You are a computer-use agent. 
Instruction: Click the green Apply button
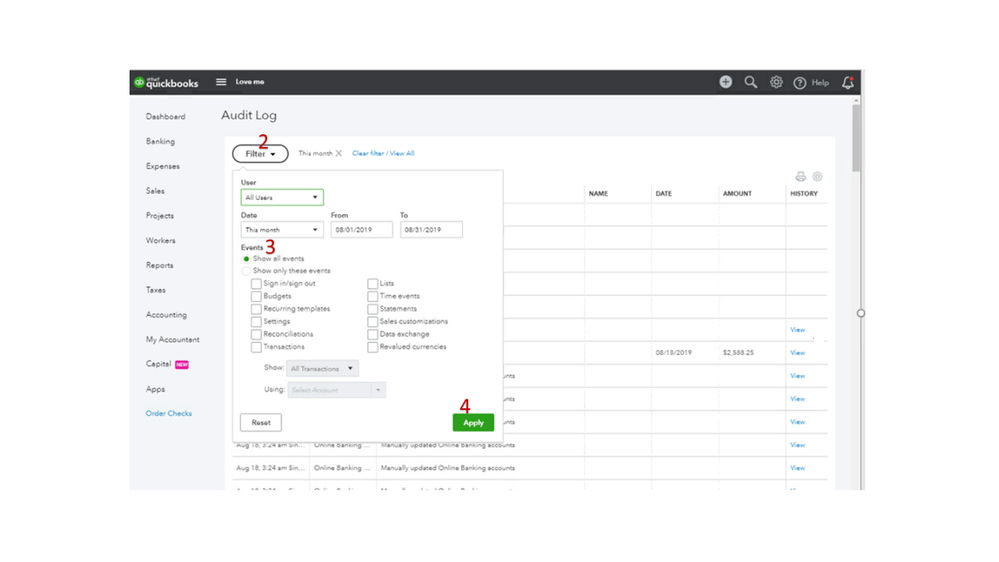click(473, 422)
